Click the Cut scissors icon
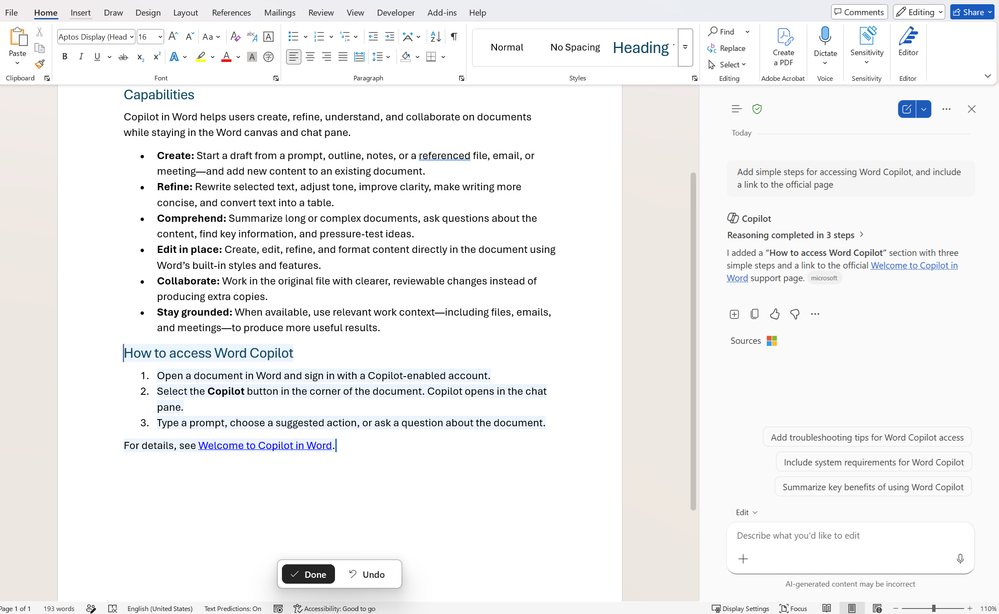The height and width of the screenshot is (614, 999). pyautogui.click(x=40, y=32)
